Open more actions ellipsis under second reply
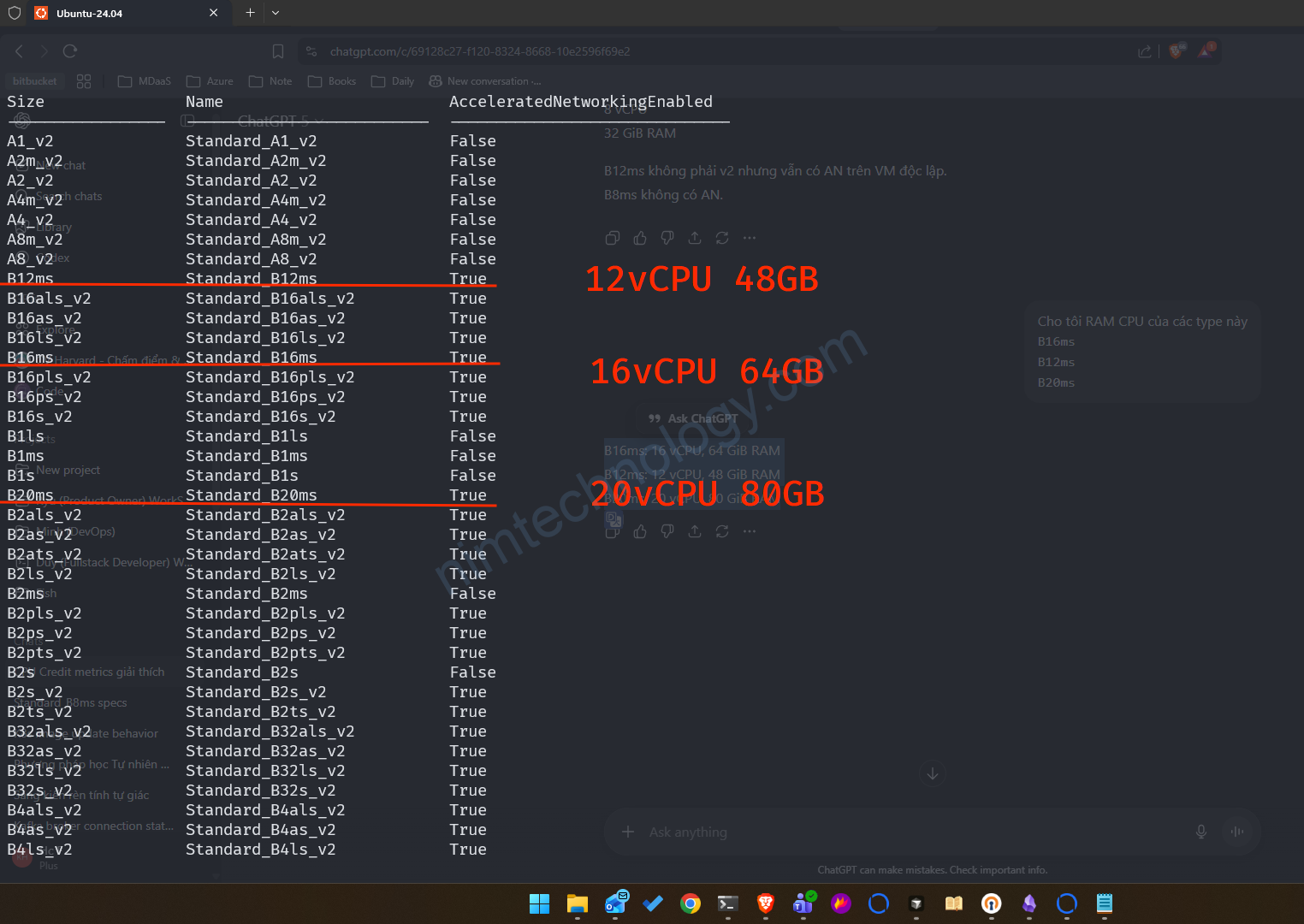This screenshot has height=924, width=1304. tap(750, 531)
